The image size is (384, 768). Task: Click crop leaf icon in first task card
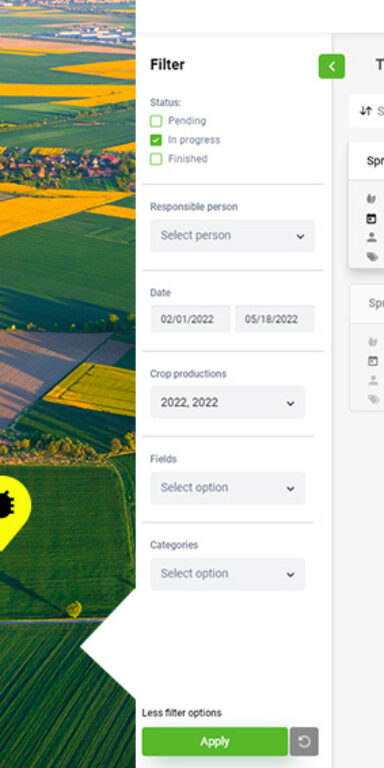click(372, 199)
